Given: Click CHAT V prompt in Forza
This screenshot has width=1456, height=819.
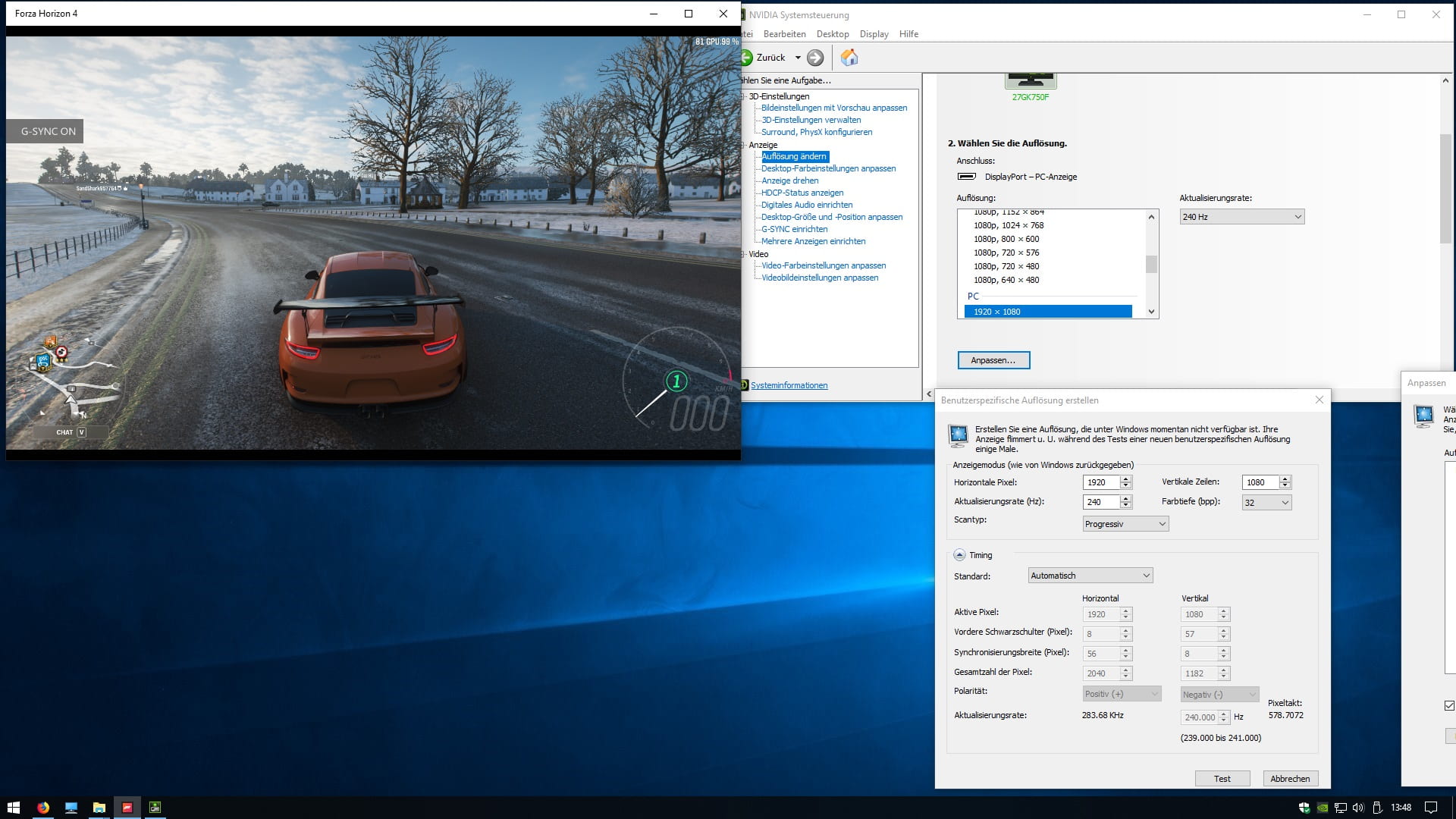Looking at the screenshot, I should coord(71,432).
